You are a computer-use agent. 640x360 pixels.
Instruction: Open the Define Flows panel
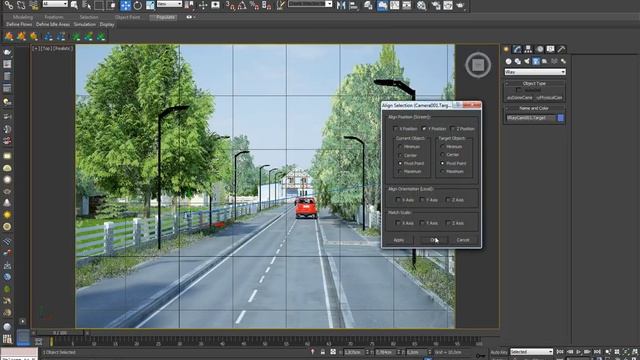coord(19,24)
